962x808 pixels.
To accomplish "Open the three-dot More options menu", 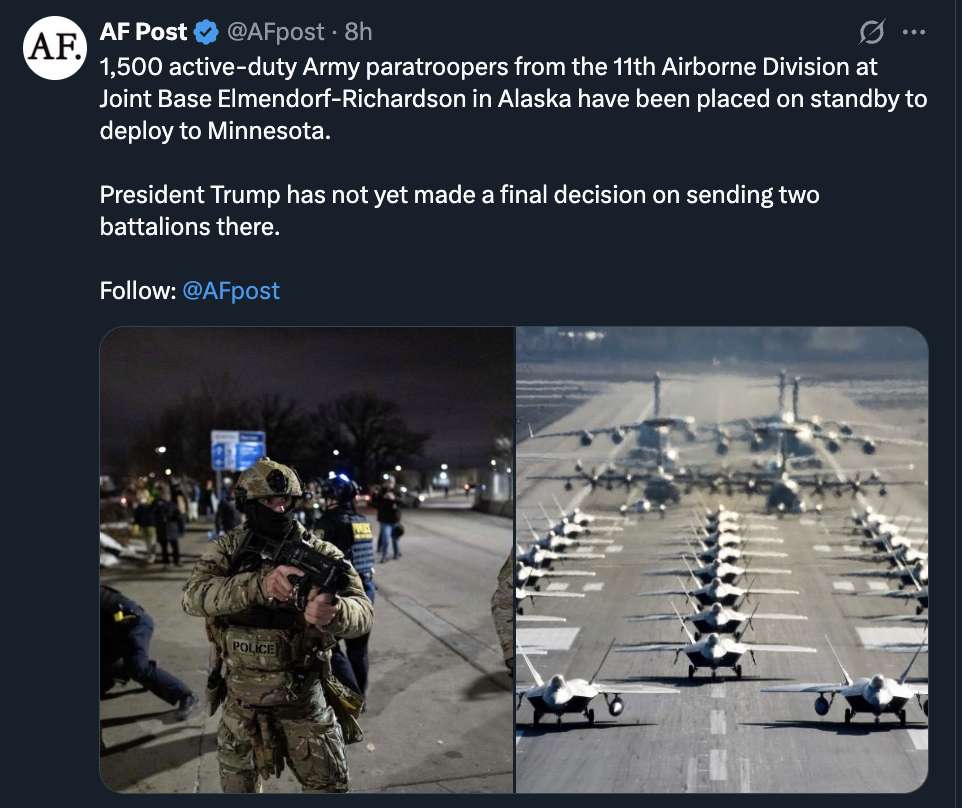I will click(914, 32).
